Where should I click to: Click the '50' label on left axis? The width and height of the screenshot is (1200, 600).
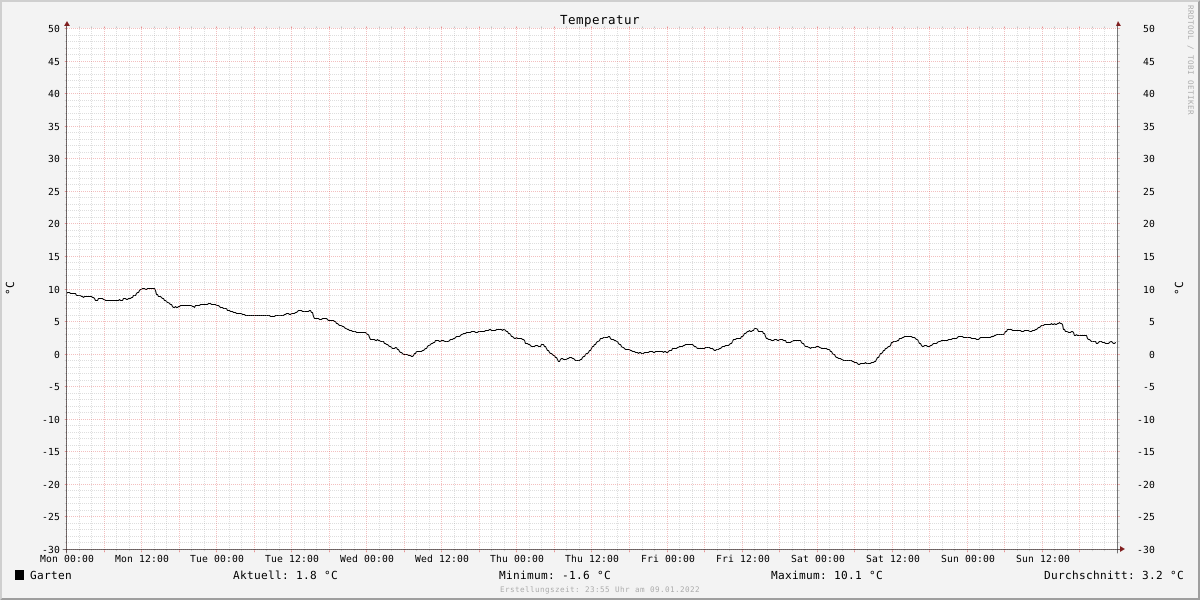pos(54,29)
